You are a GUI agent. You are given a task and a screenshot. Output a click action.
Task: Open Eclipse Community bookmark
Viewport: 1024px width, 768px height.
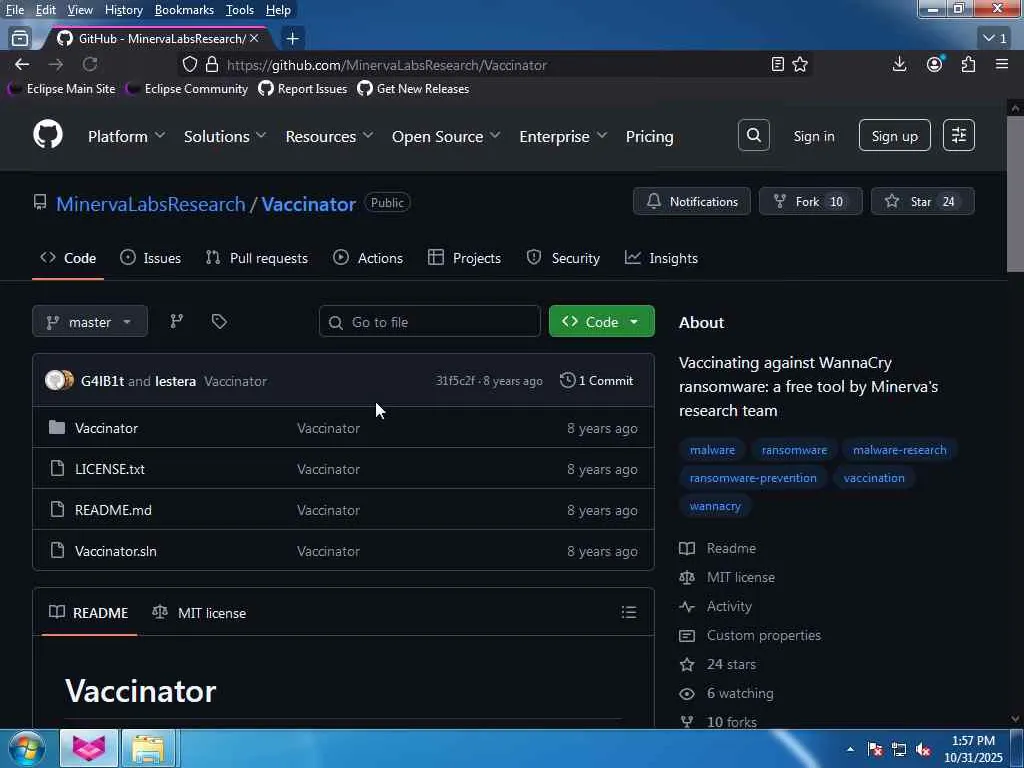(187, 89)
